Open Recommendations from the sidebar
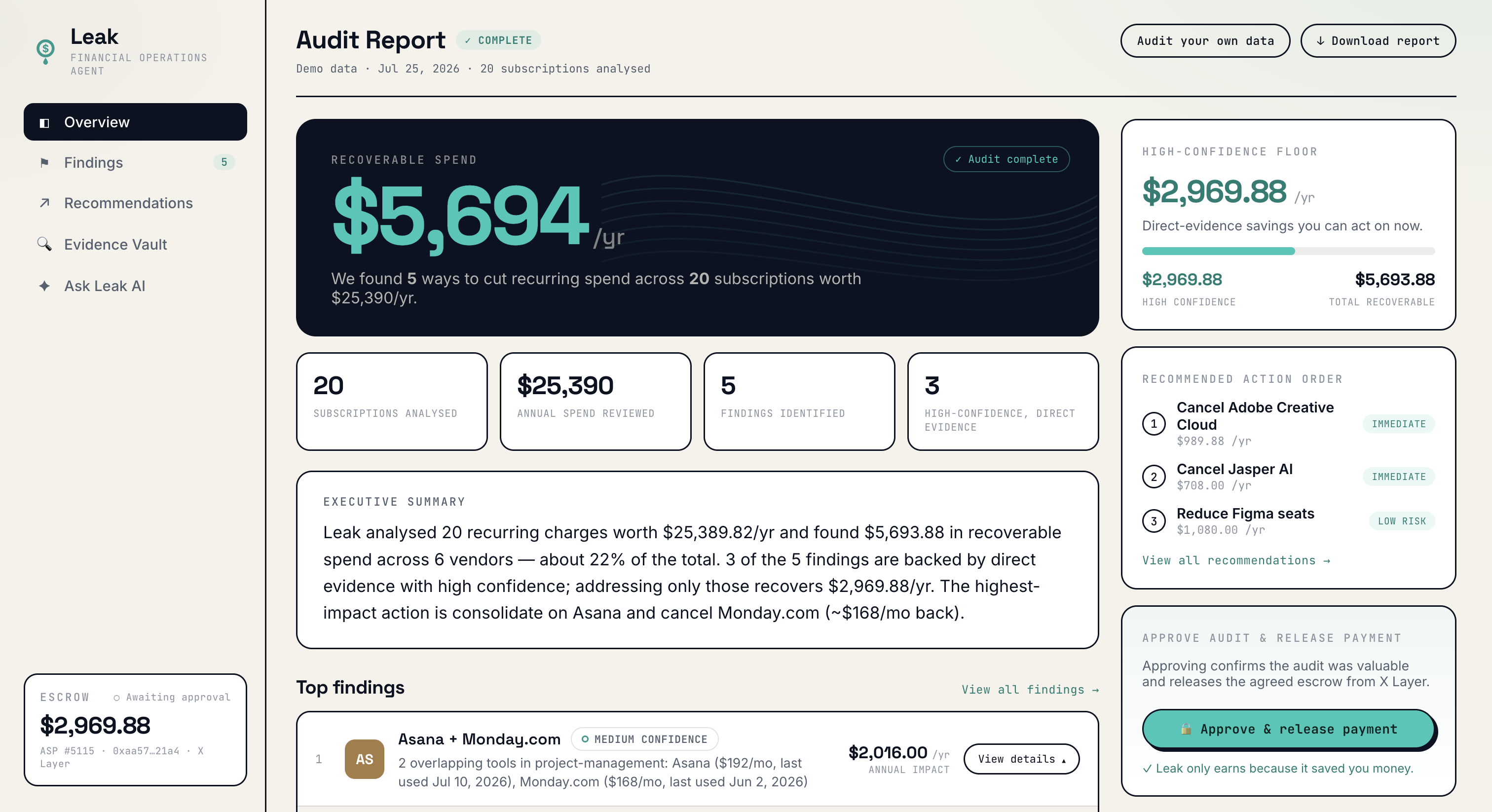The image size is (1492, 812). coord(135,203)
